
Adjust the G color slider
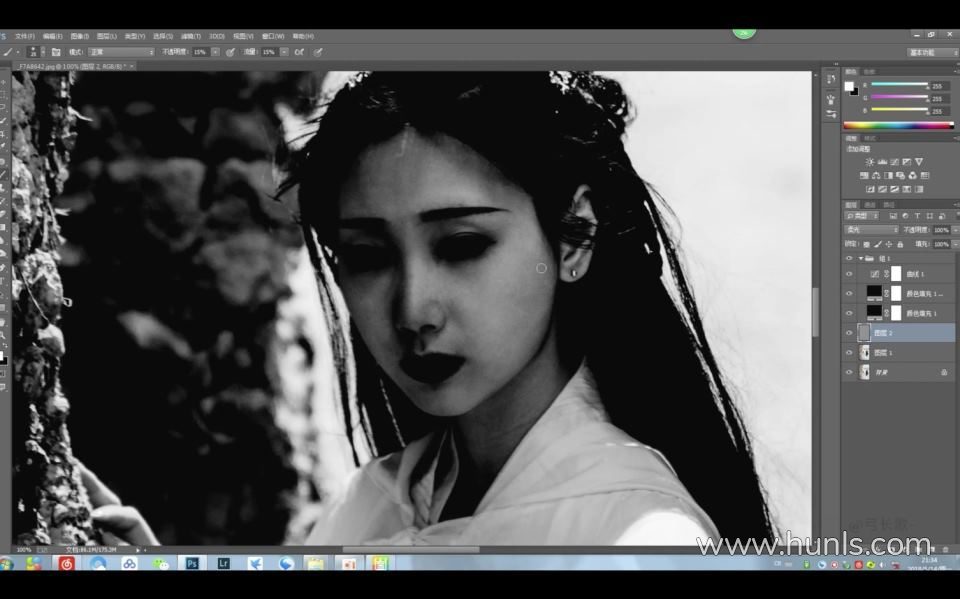(899, 97)
